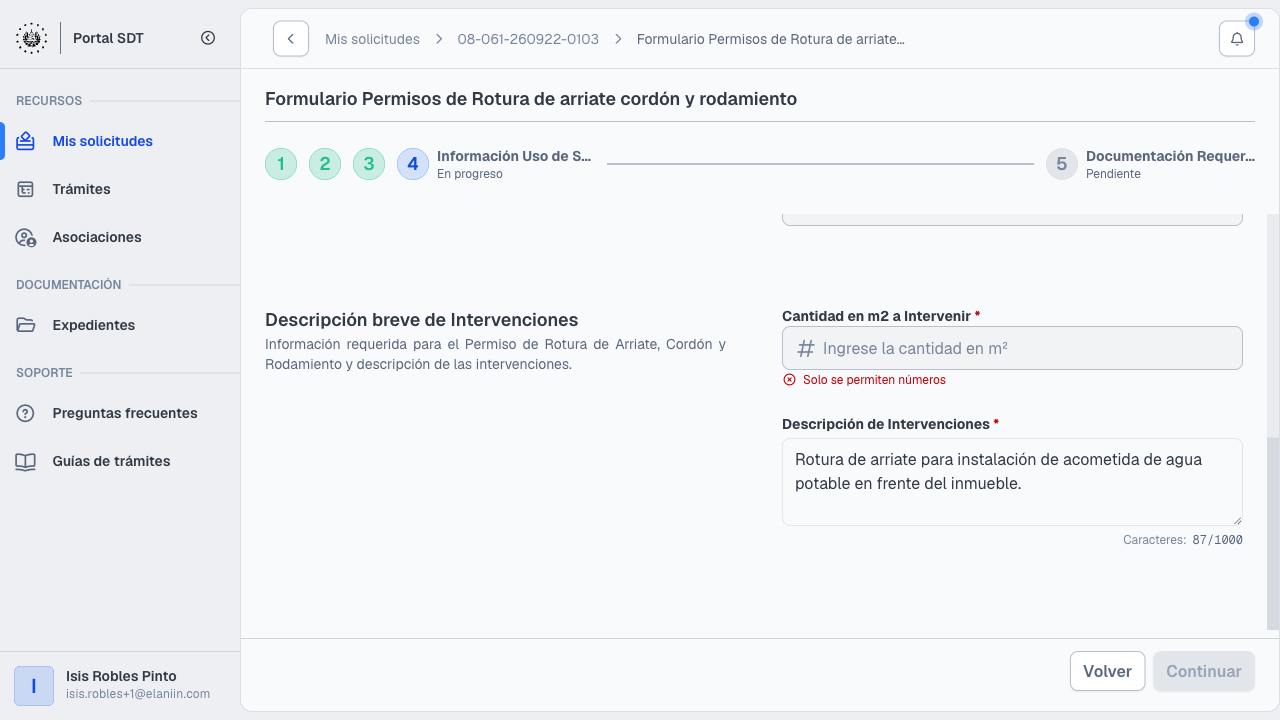Click the Asociaciones people icon

(x=26, y=237)
